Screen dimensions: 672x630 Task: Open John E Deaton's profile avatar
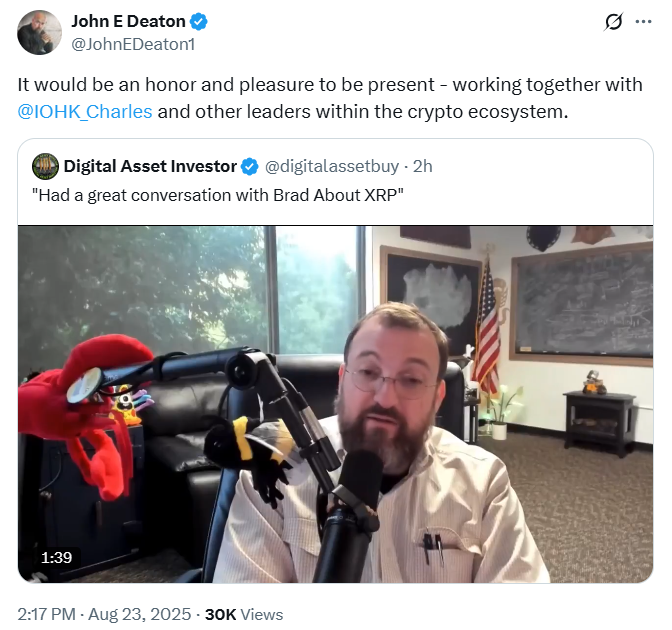[39, 33]
